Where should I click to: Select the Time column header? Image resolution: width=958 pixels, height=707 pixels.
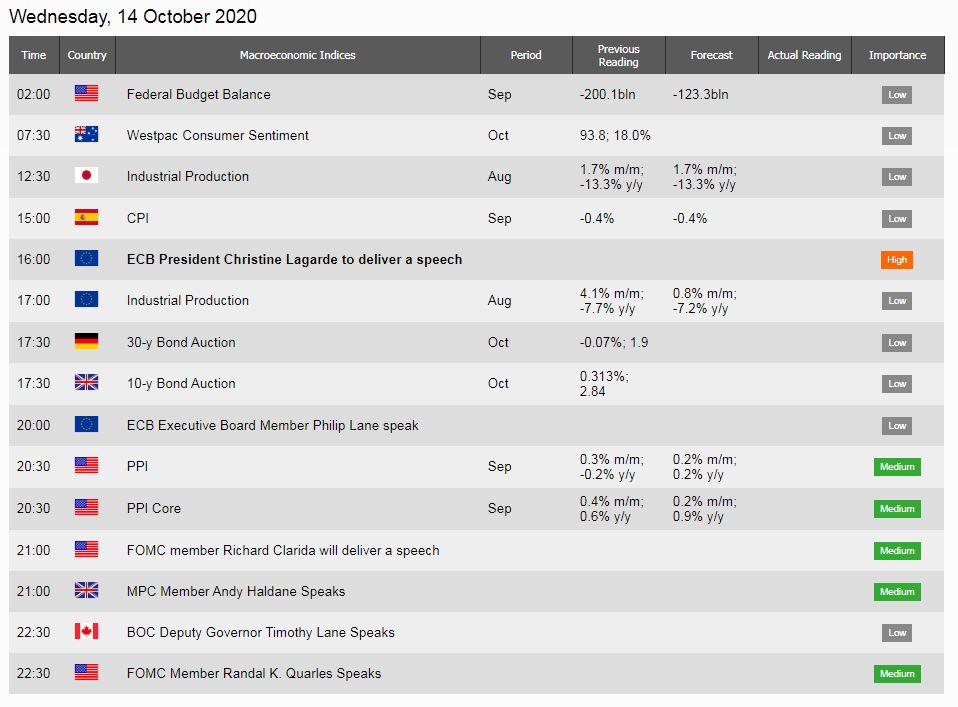click(x=34, y=55)
